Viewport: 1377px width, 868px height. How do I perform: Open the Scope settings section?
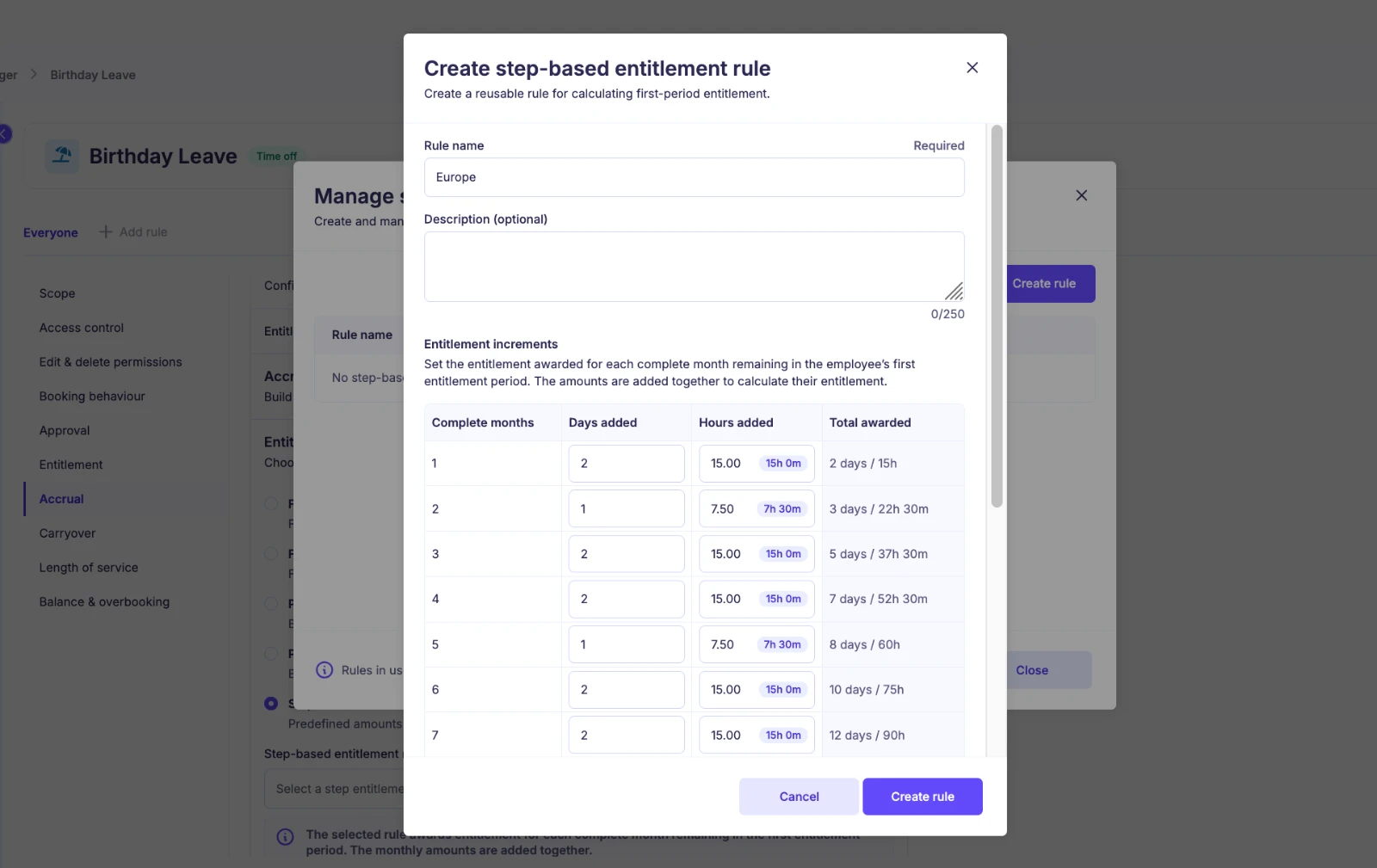57,293
